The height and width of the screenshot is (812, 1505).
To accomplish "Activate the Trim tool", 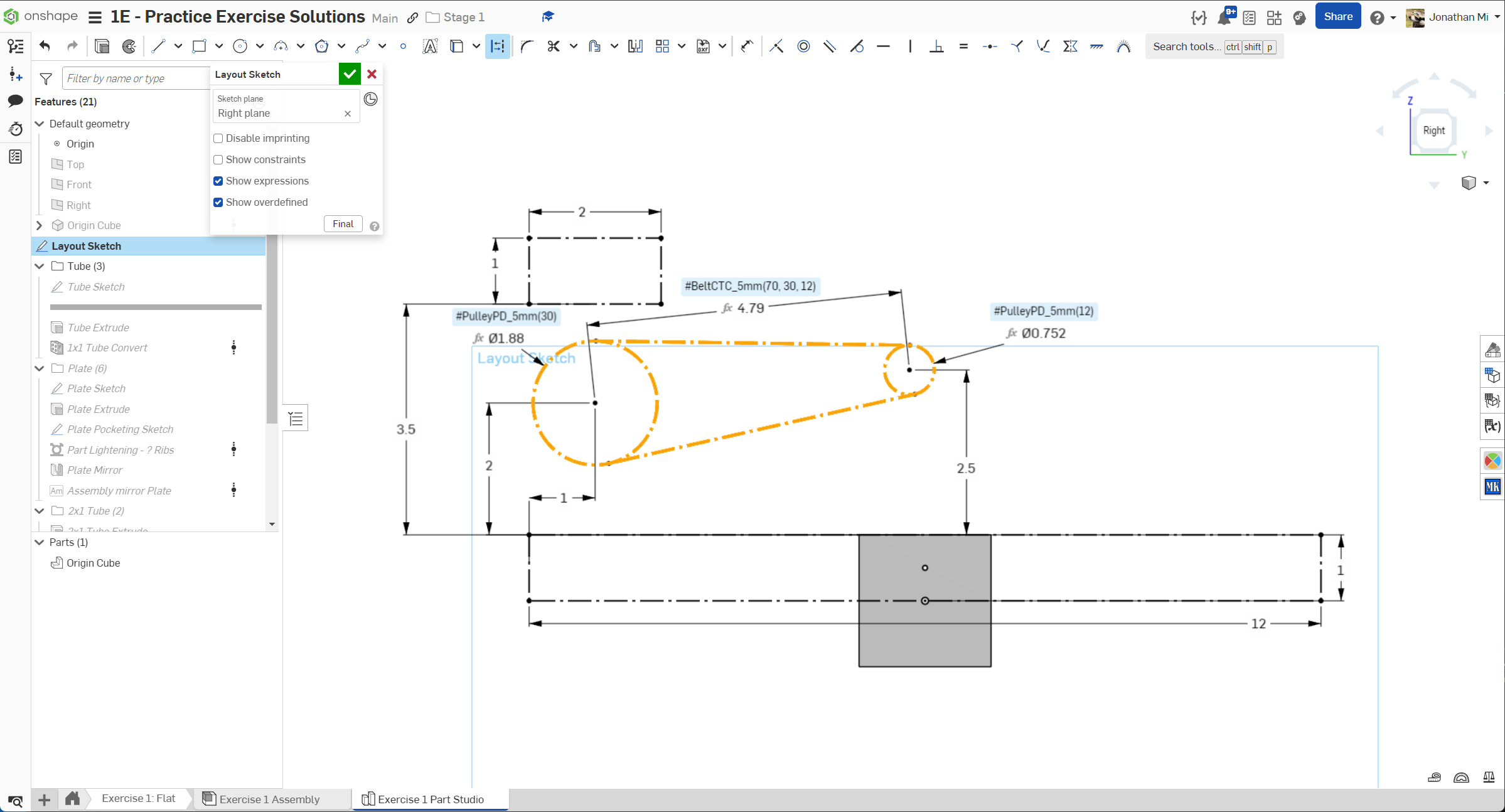I will click(553, 46).
